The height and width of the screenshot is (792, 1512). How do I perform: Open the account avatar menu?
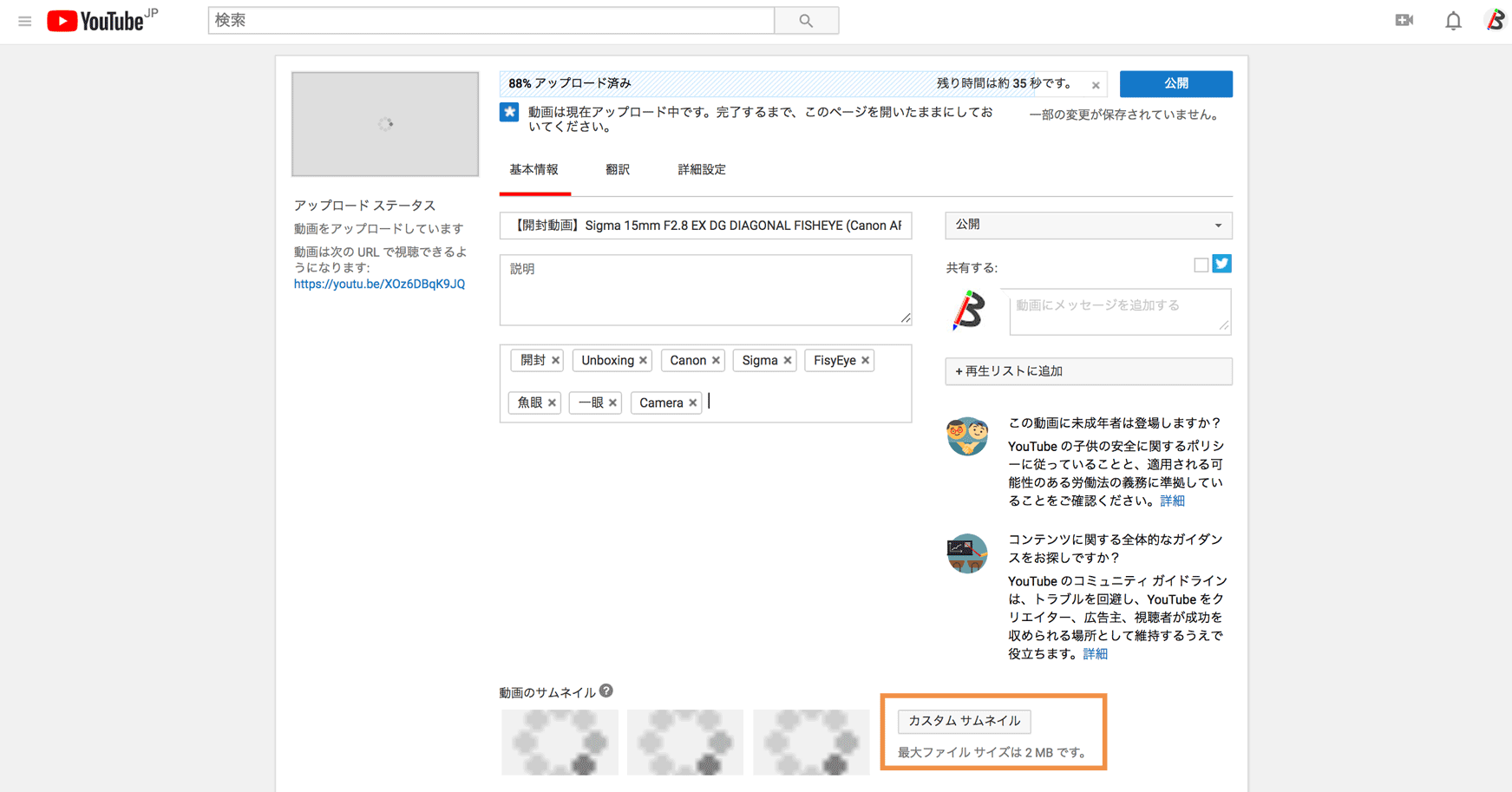1496,20
